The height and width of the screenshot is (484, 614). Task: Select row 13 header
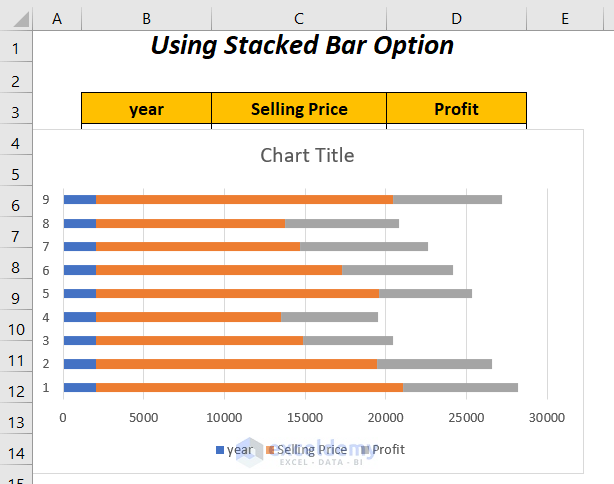pos(16,422)
